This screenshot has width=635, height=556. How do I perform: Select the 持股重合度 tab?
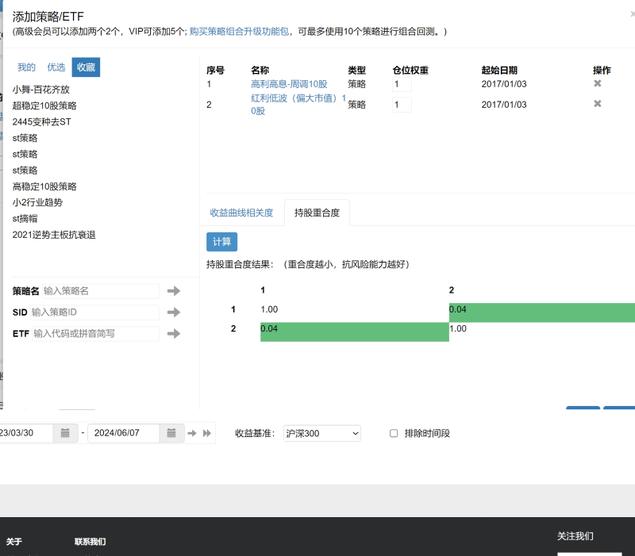tap(317, 213)
